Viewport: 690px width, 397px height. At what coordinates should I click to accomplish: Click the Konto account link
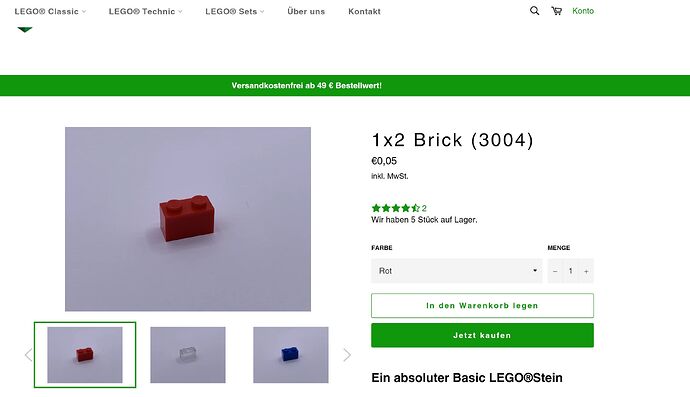pos(583,11)
